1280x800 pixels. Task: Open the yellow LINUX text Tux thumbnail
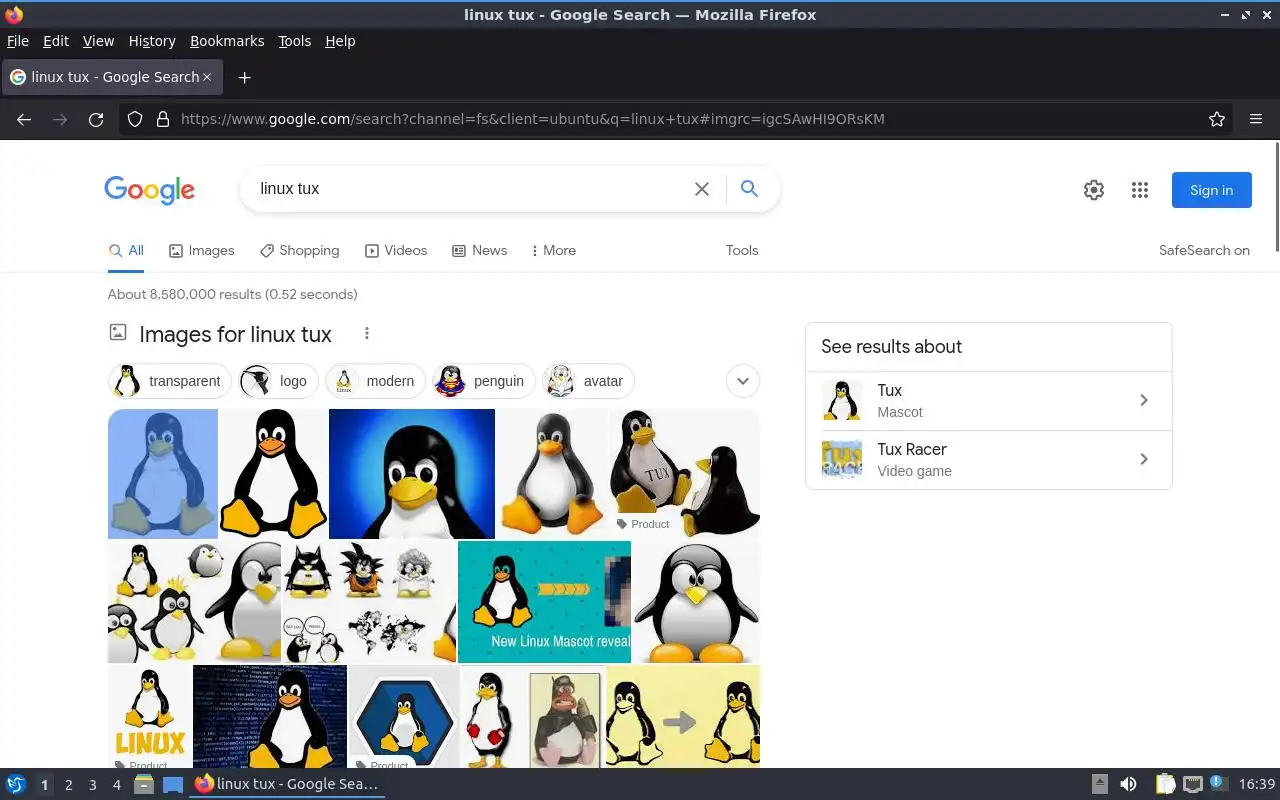tap(149, 716)
